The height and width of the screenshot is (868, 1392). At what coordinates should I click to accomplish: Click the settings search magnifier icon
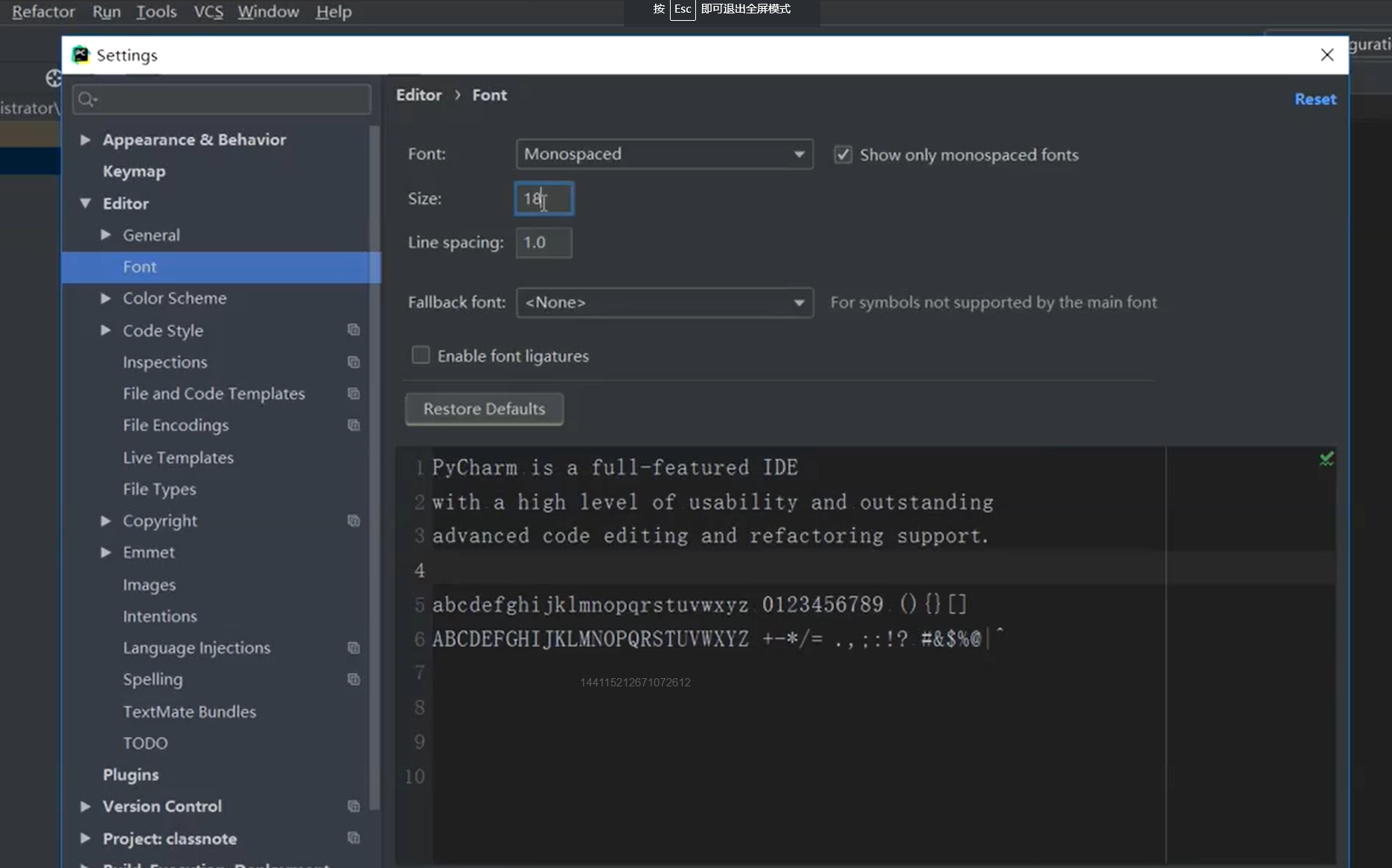86,99
